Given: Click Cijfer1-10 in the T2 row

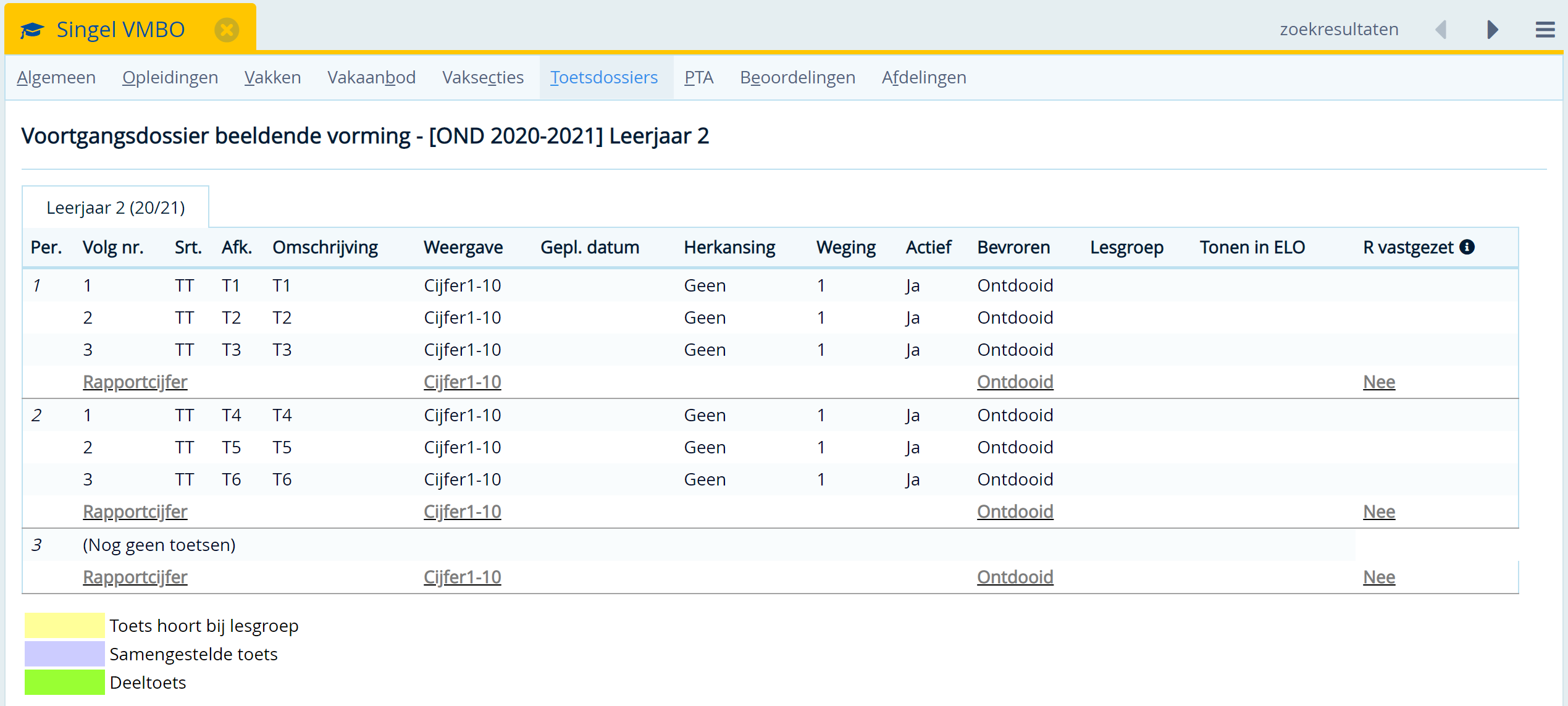Looking at the screenshot, I should tap(462, 317).
